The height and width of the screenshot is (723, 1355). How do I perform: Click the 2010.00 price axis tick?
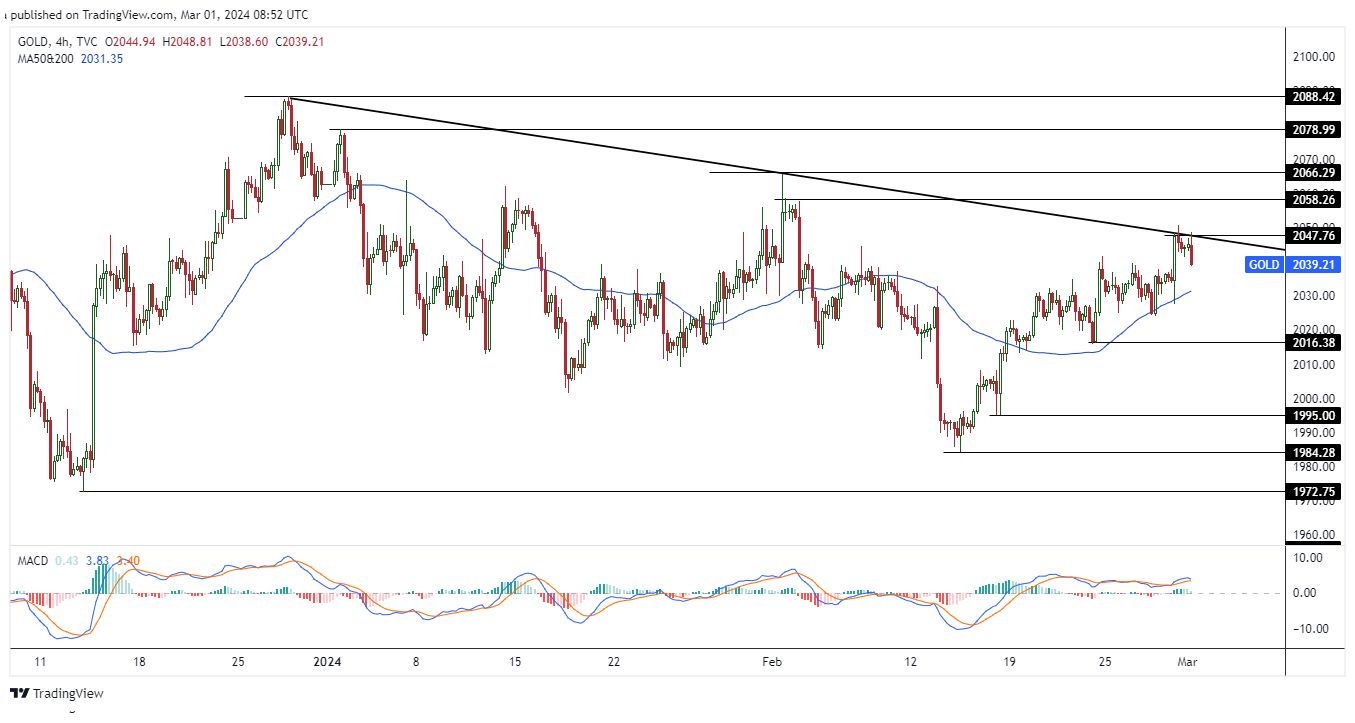1314,364
